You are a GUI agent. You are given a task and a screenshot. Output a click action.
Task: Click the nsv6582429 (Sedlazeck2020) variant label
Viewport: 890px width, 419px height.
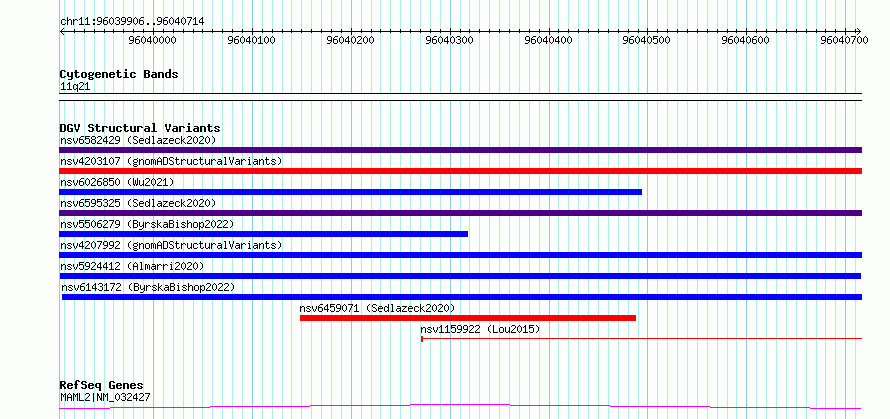tap(138, 140)
